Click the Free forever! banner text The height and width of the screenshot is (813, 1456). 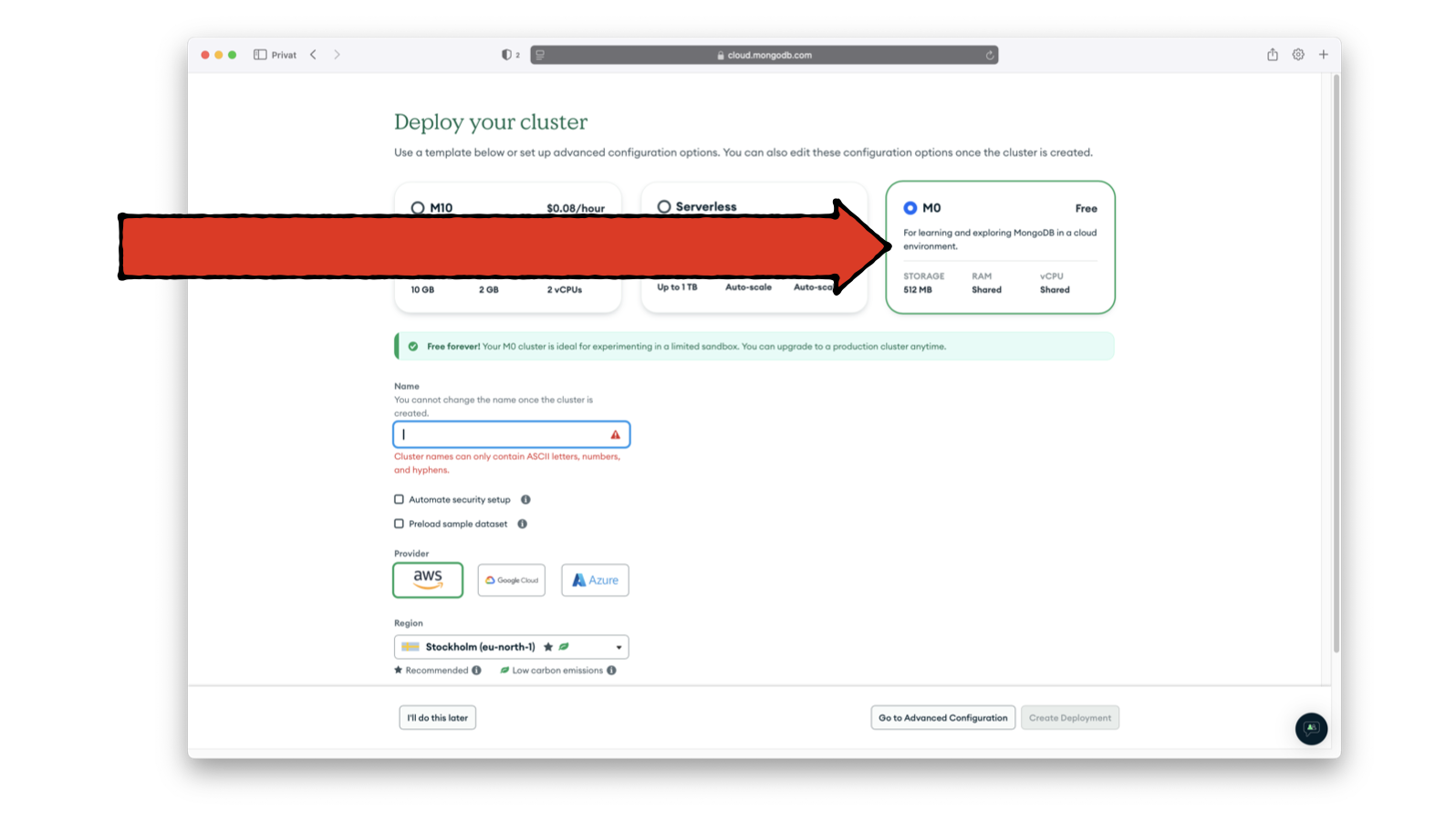[x=453, y=347]
